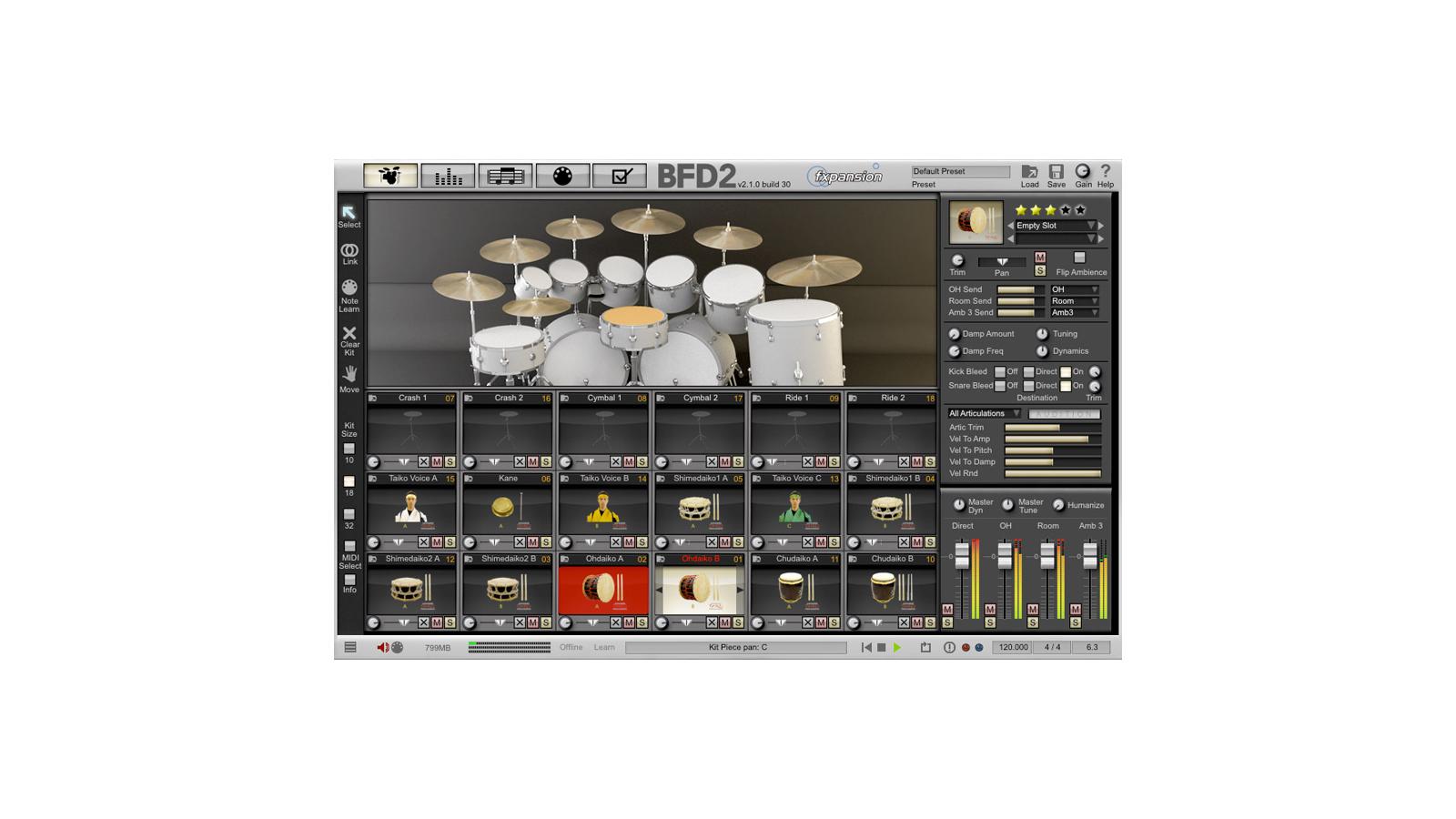Viewport: 1456px width, 819px height.
Task: Click the Save preset icon
Action: 1056,171
